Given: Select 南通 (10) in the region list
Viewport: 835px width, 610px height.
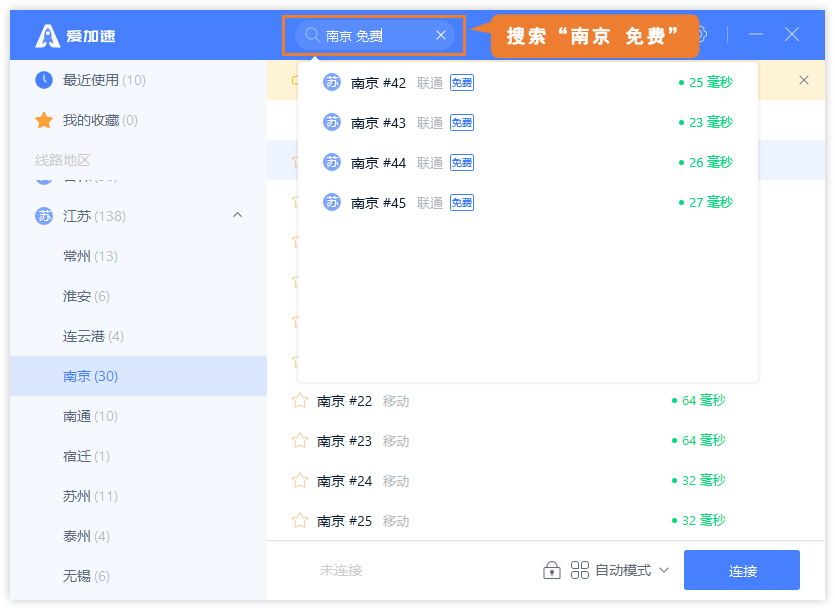Looking at the screenshot, I should 138,416.
